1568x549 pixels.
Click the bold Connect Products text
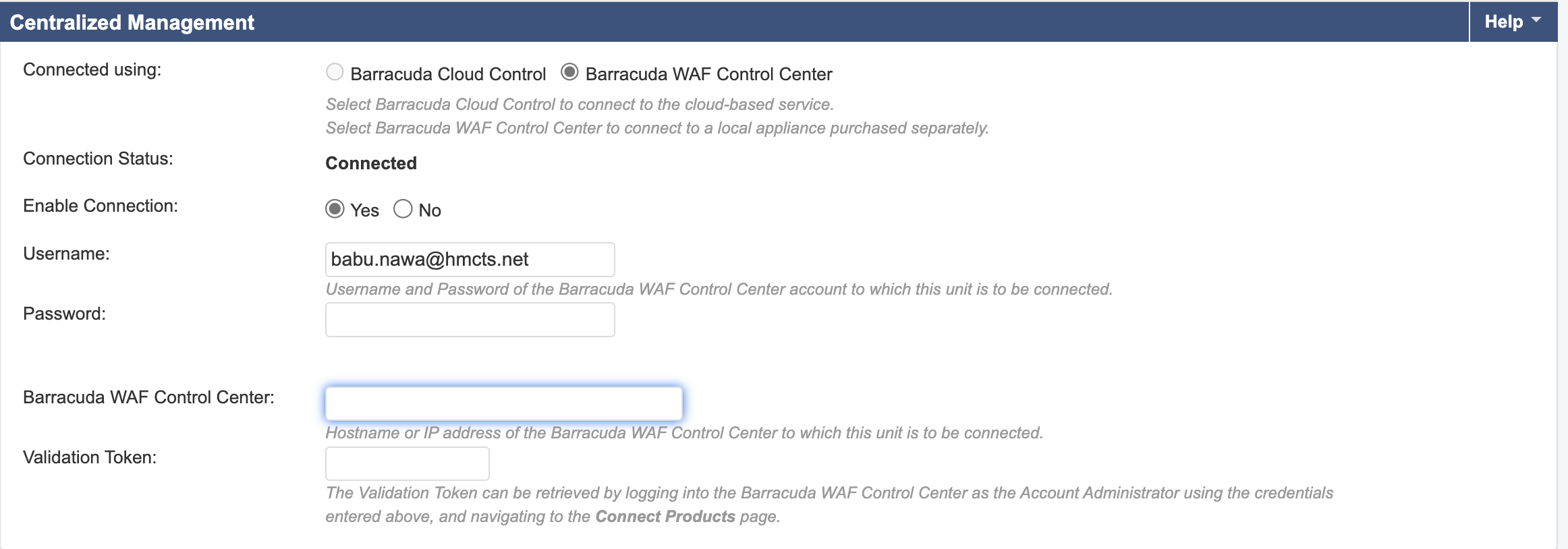point(665,517)
